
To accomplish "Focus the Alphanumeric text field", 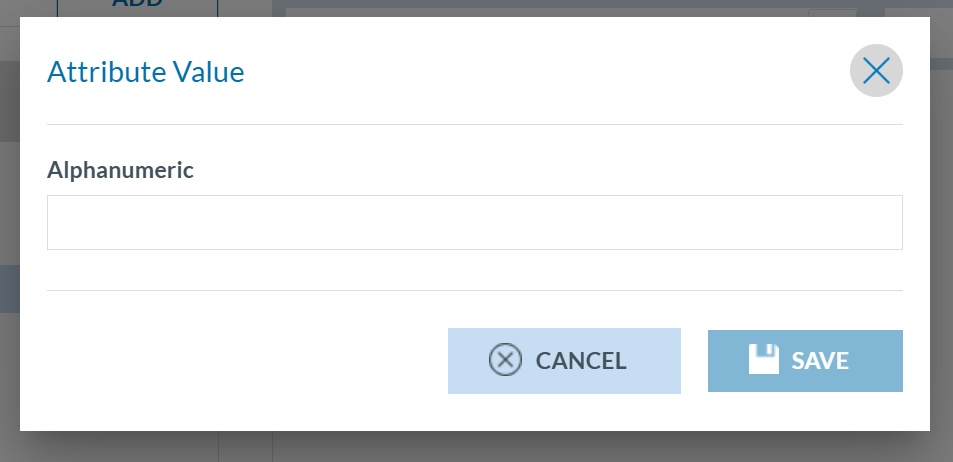I will point(474,222).
